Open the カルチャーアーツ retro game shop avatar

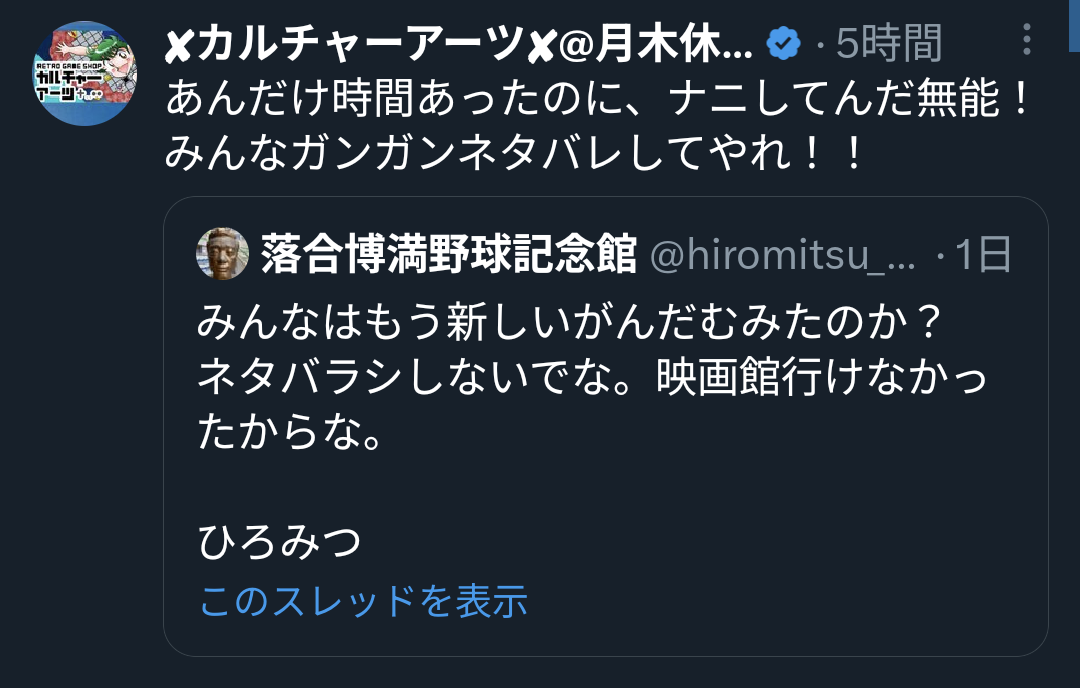pyautogui.click(x=85, y=74)
